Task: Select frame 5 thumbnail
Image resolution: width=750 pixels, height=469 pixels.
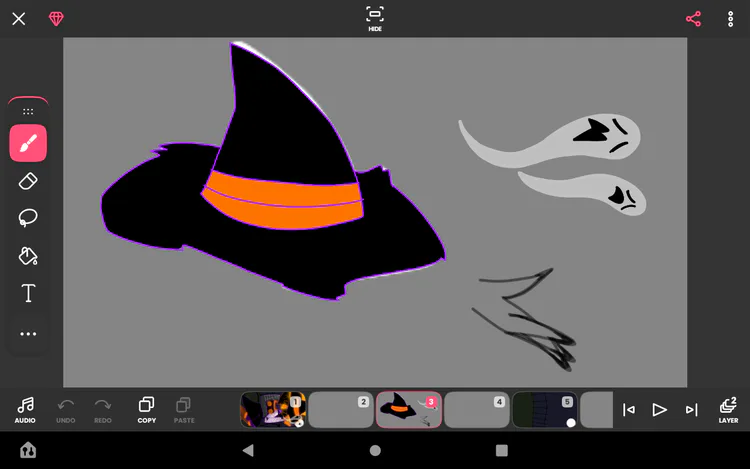Action: click(x=545, y=410)
